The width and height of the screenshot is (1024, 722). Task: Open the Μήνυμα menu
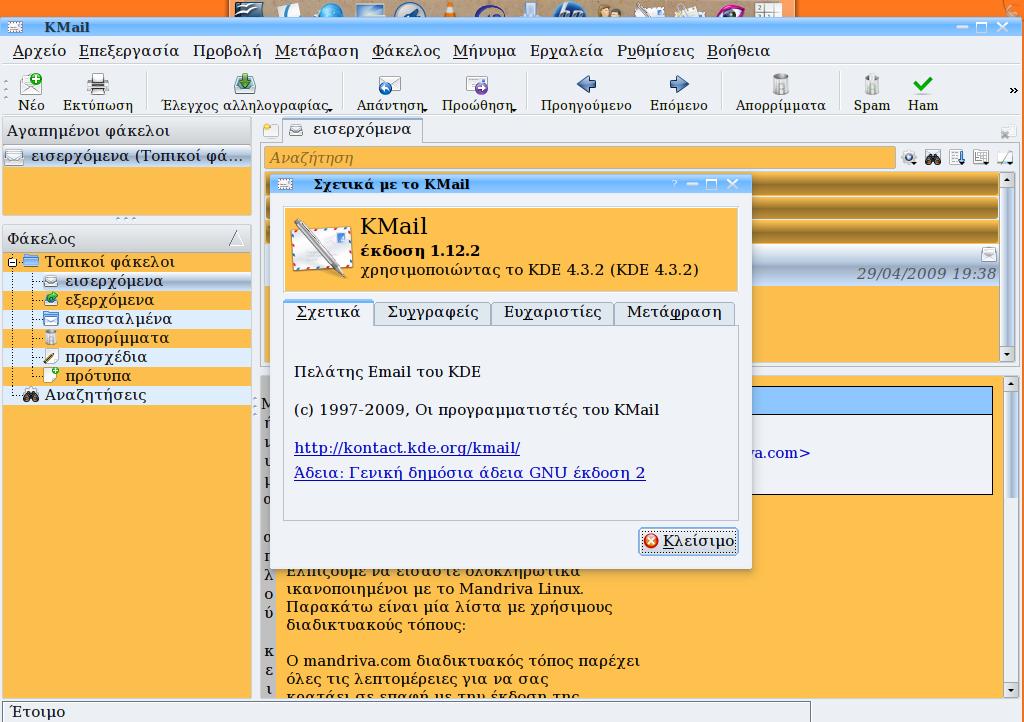(484, 51)
